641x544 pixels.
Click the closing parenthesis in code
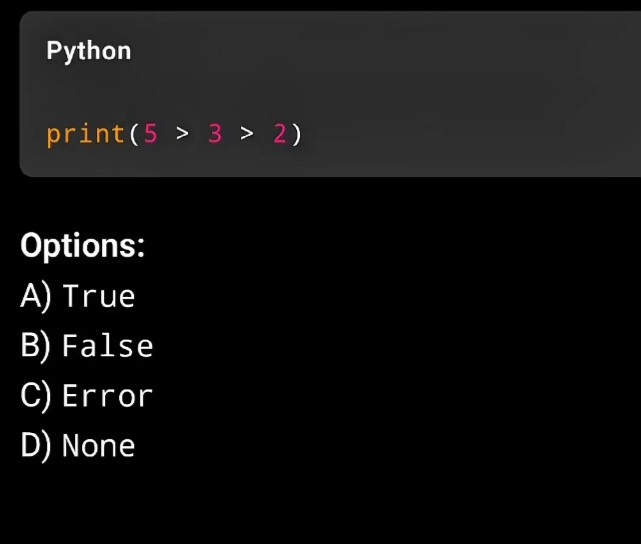296,133
